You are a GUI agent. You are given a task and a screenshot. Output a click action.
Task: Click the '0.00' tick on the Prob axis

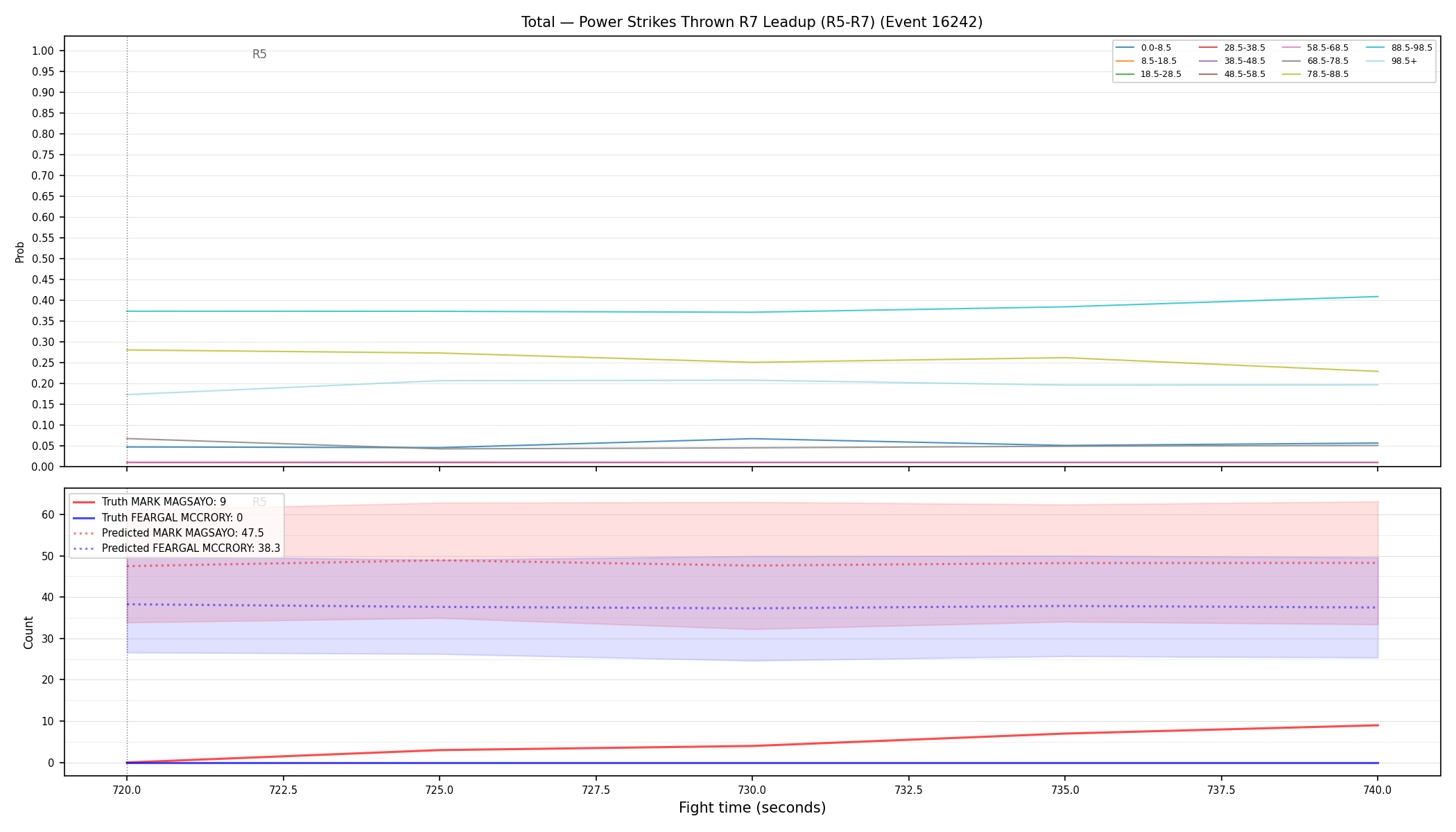pos(43,467)
